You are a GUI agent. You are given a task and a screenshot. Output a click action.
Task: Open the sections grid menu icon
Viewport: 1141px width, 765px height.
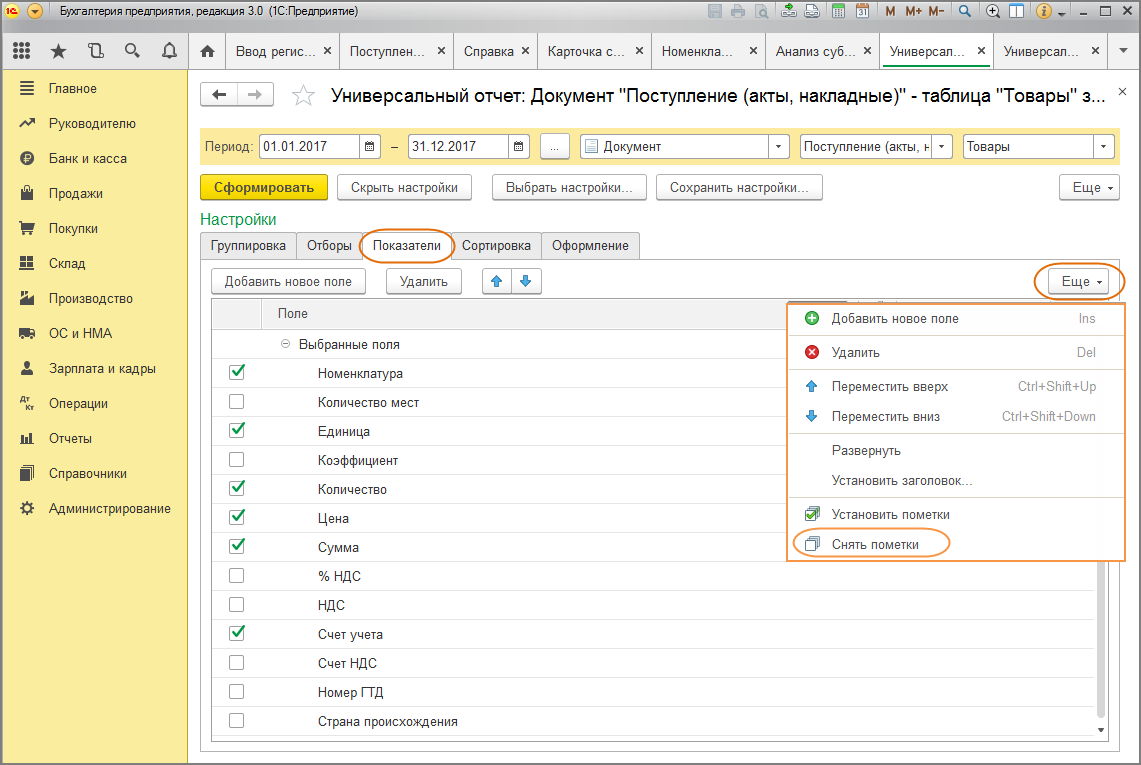[x=22, y=51]
